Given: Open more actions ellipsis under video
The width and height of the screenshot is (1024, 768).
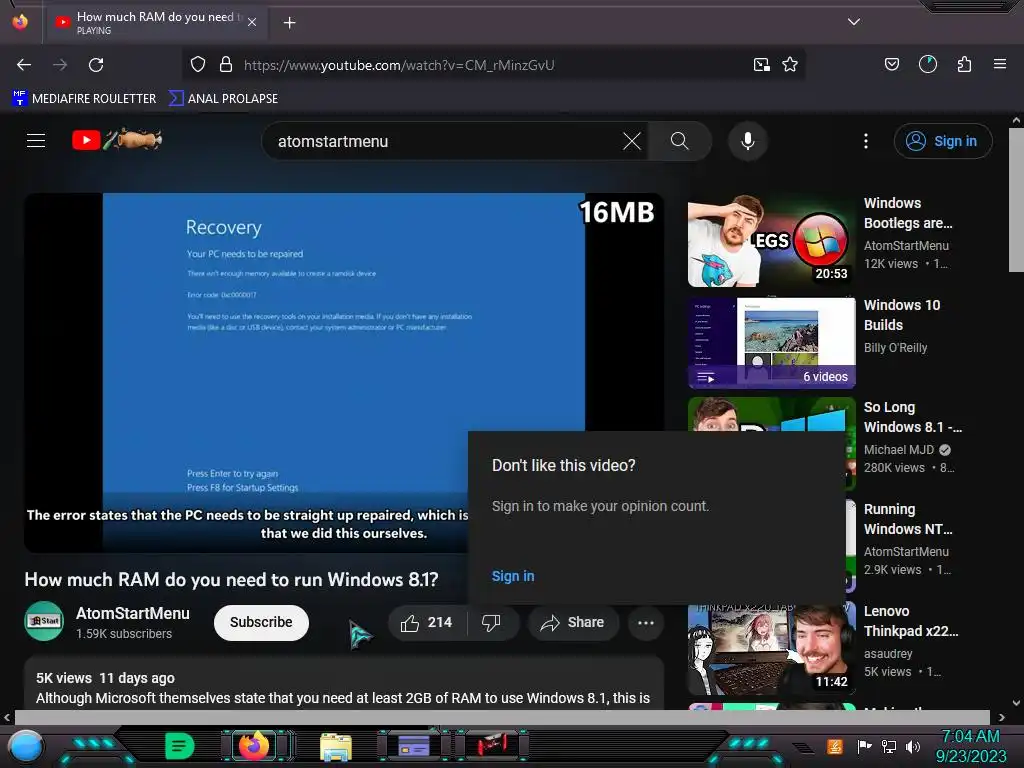Looking at the screenshot, I should (x=646, y=622).
